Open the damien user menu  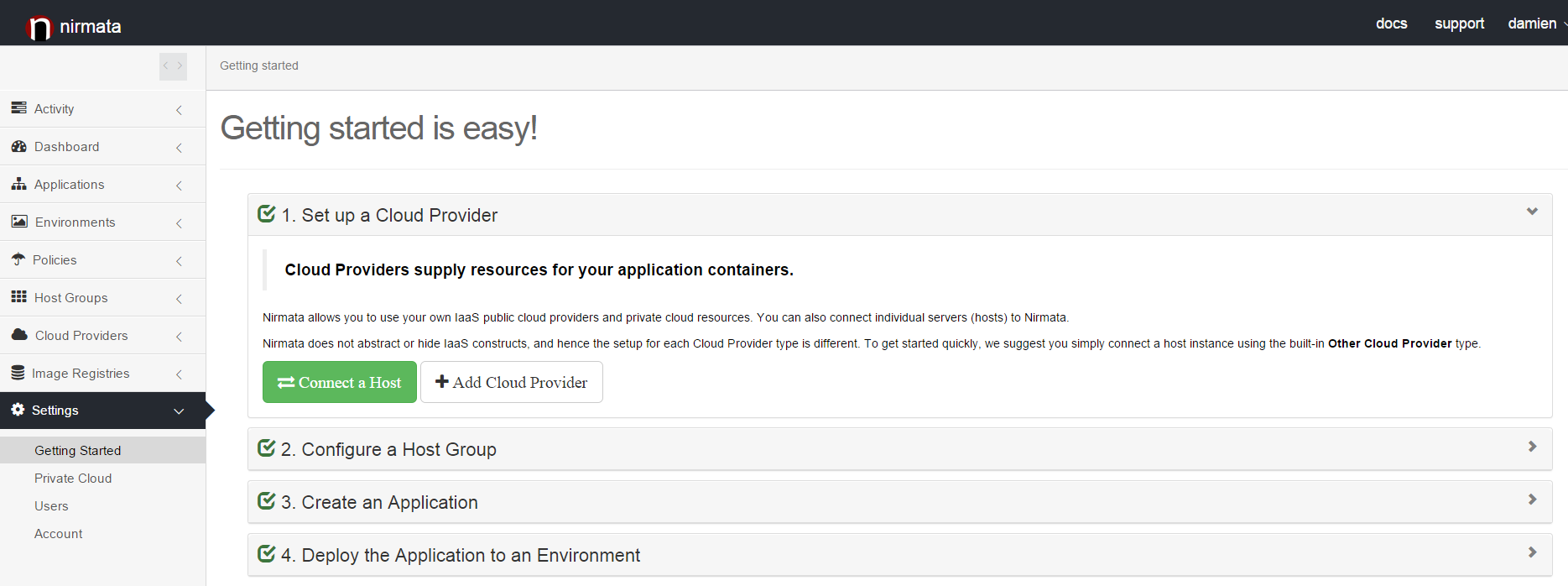click(x=1537, y=24)
